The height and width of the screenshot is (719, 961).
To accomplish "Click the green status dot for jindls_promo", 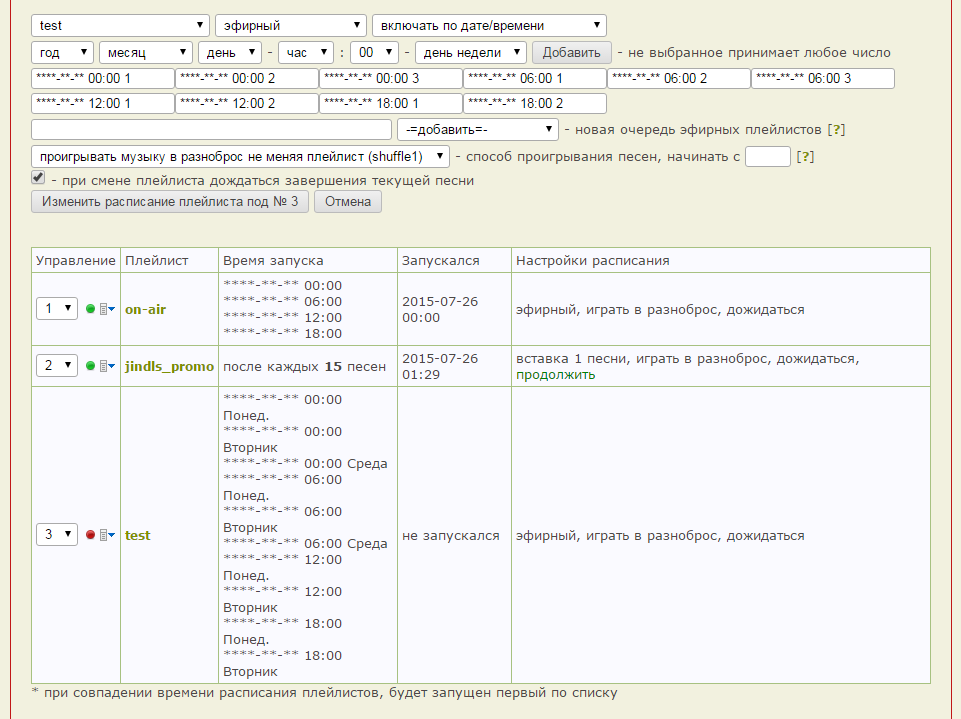I will point(90,367).
